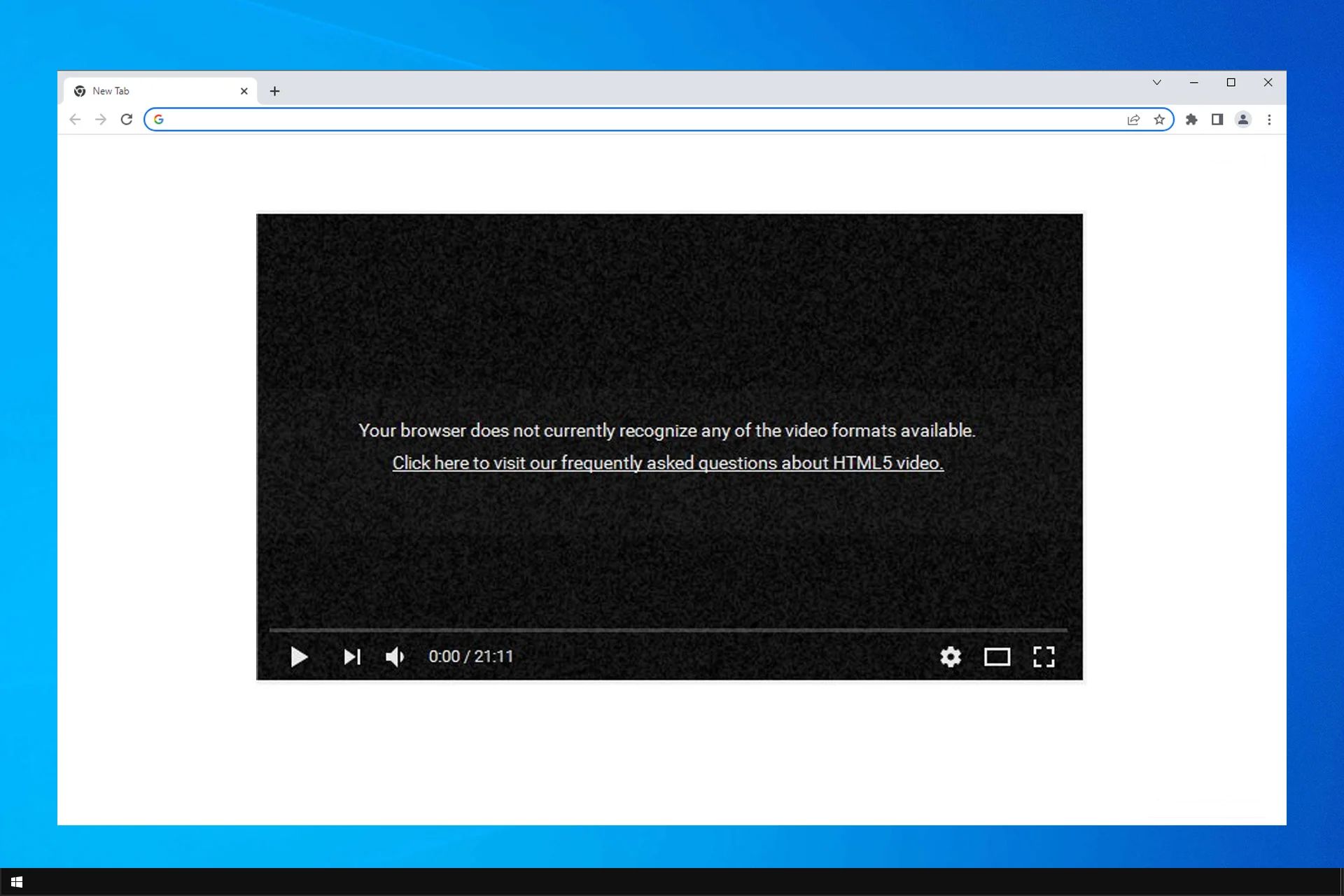Switch to theater mode in the player

(997, 657)
